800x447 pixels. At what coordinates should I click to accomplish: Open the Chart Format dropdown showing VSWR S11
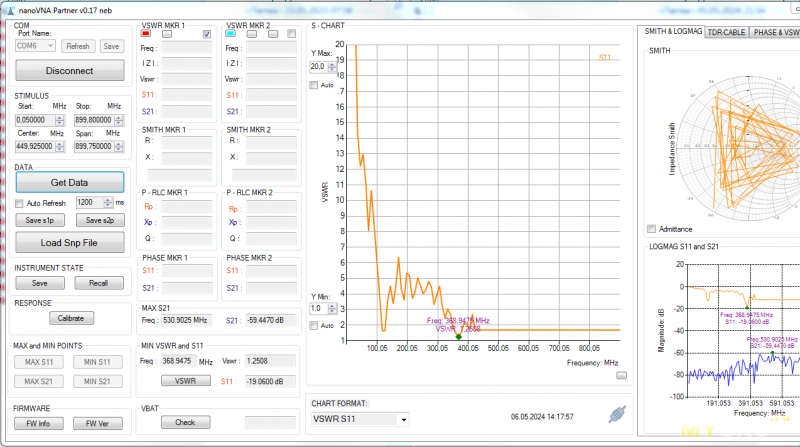click(x=359, y=420)
